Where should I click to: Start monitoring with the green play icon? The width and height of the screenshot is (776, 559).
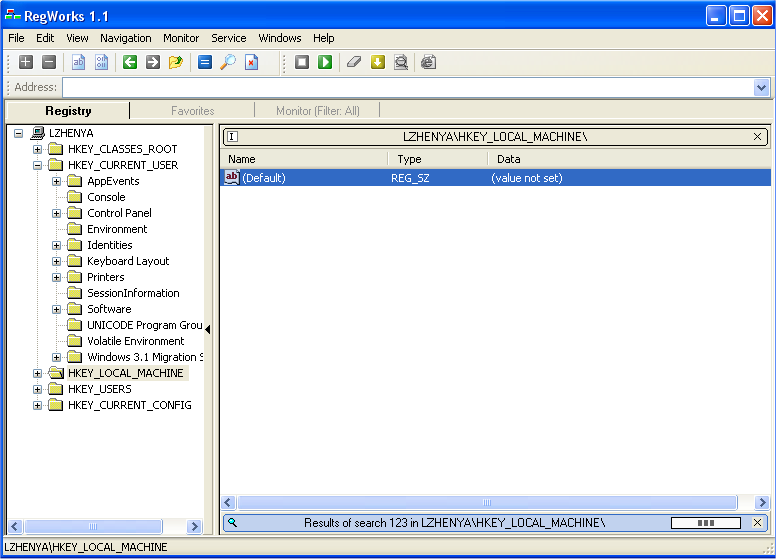tap(325, 62)
